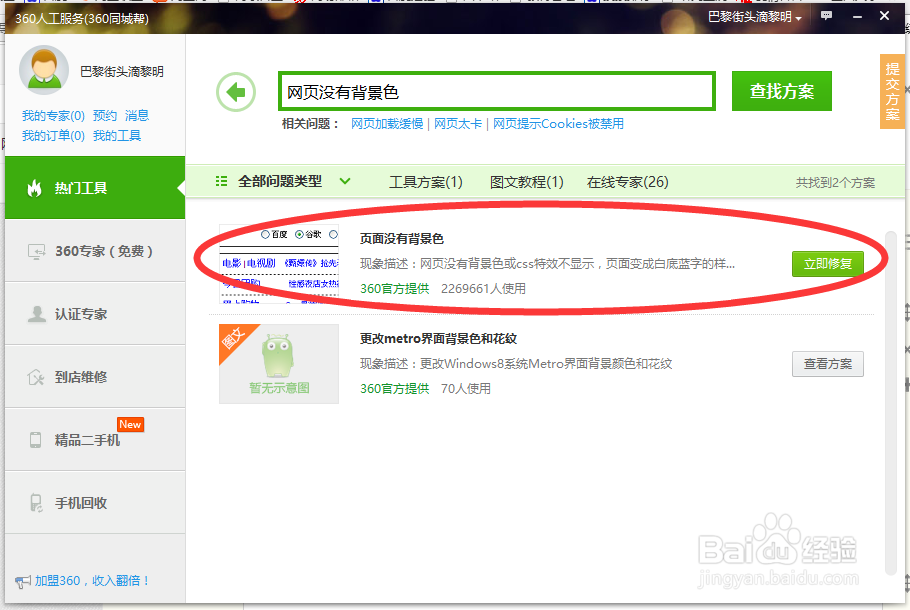
Task: Click 360官方提供 under 更改metro界面背景色和花纹
Action: tap(395, 389)
